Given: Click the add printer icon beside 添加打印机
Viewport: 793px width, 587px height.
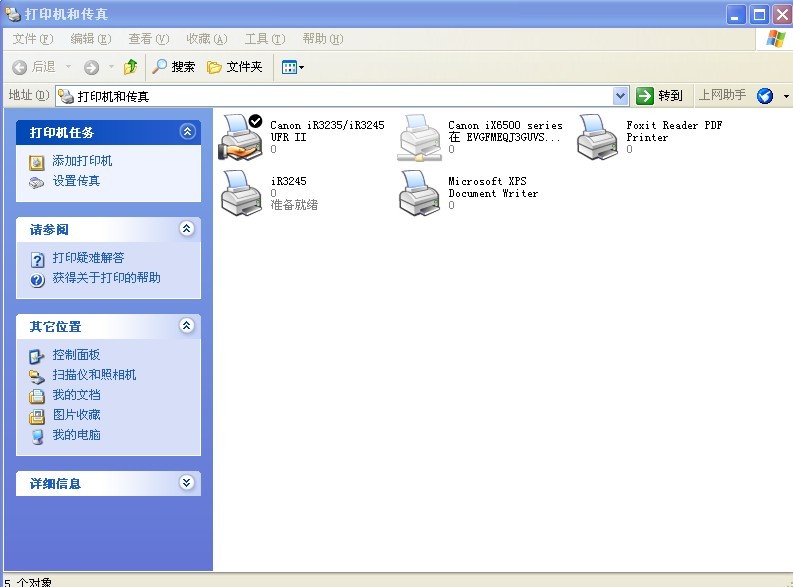Looking at the screenshot, I should (x=36, y=162).
